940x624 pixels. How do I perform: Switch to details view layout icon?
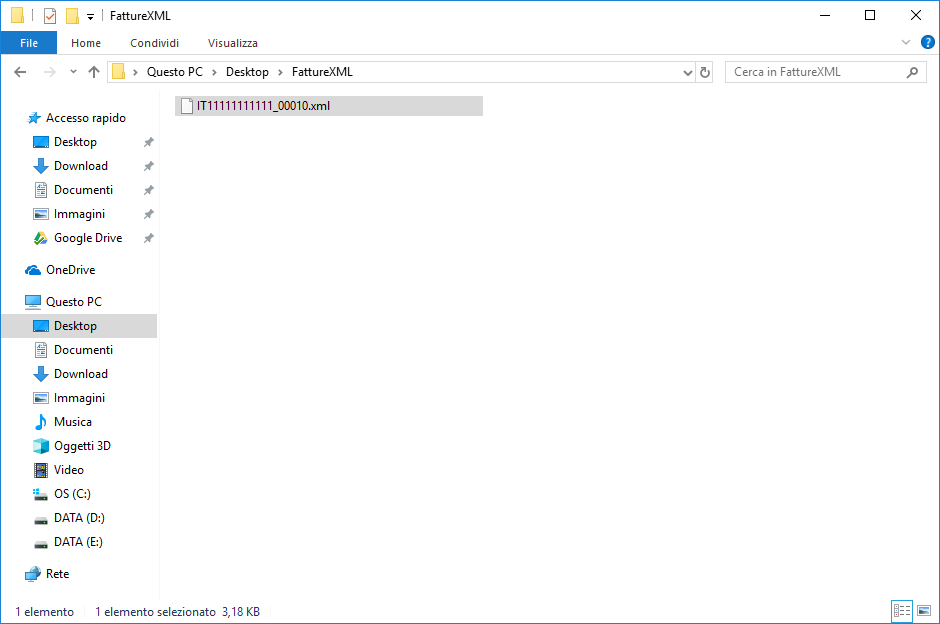(900, 611)
